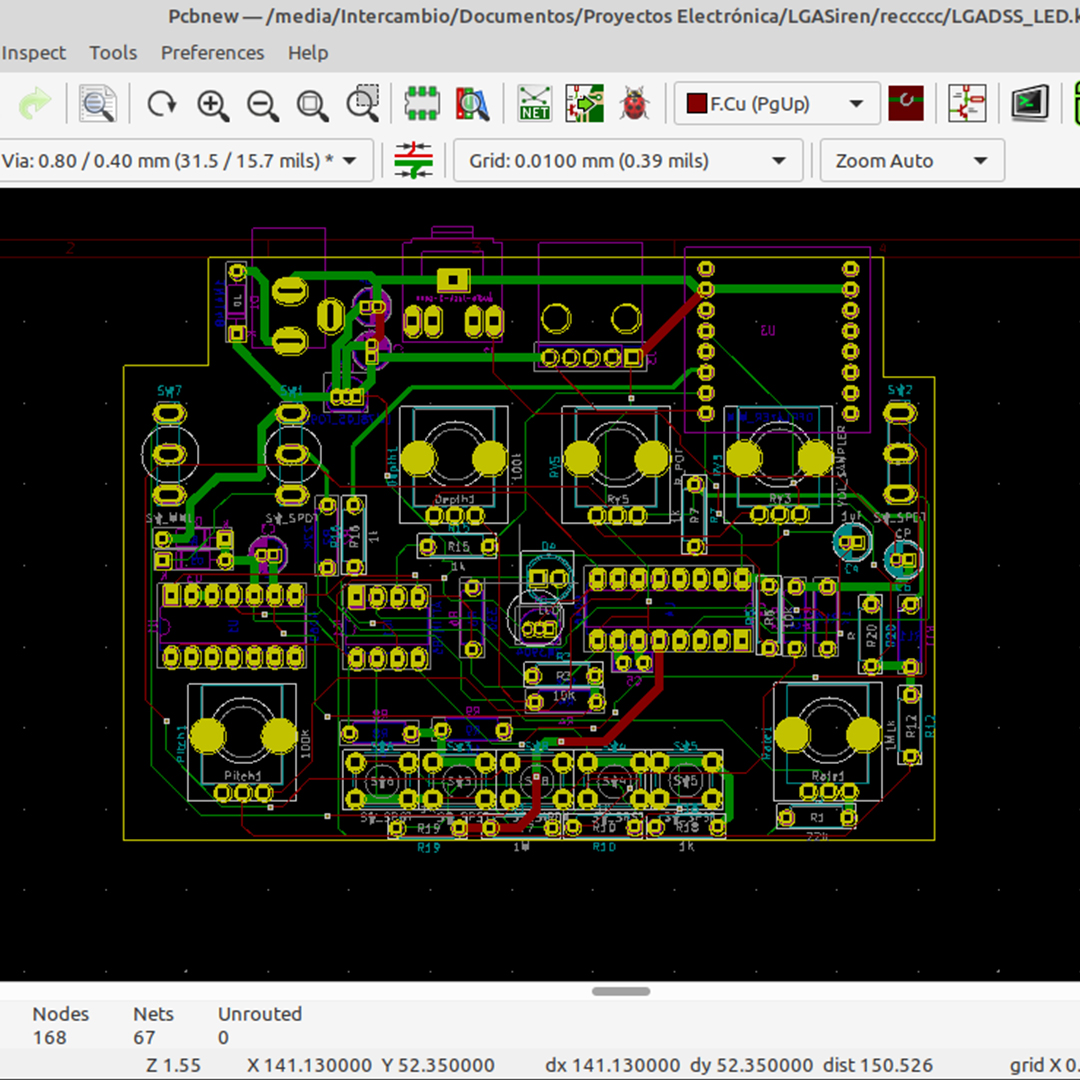
Task: Zoom out of the PCB view
Action: click(x=262, y=104)
